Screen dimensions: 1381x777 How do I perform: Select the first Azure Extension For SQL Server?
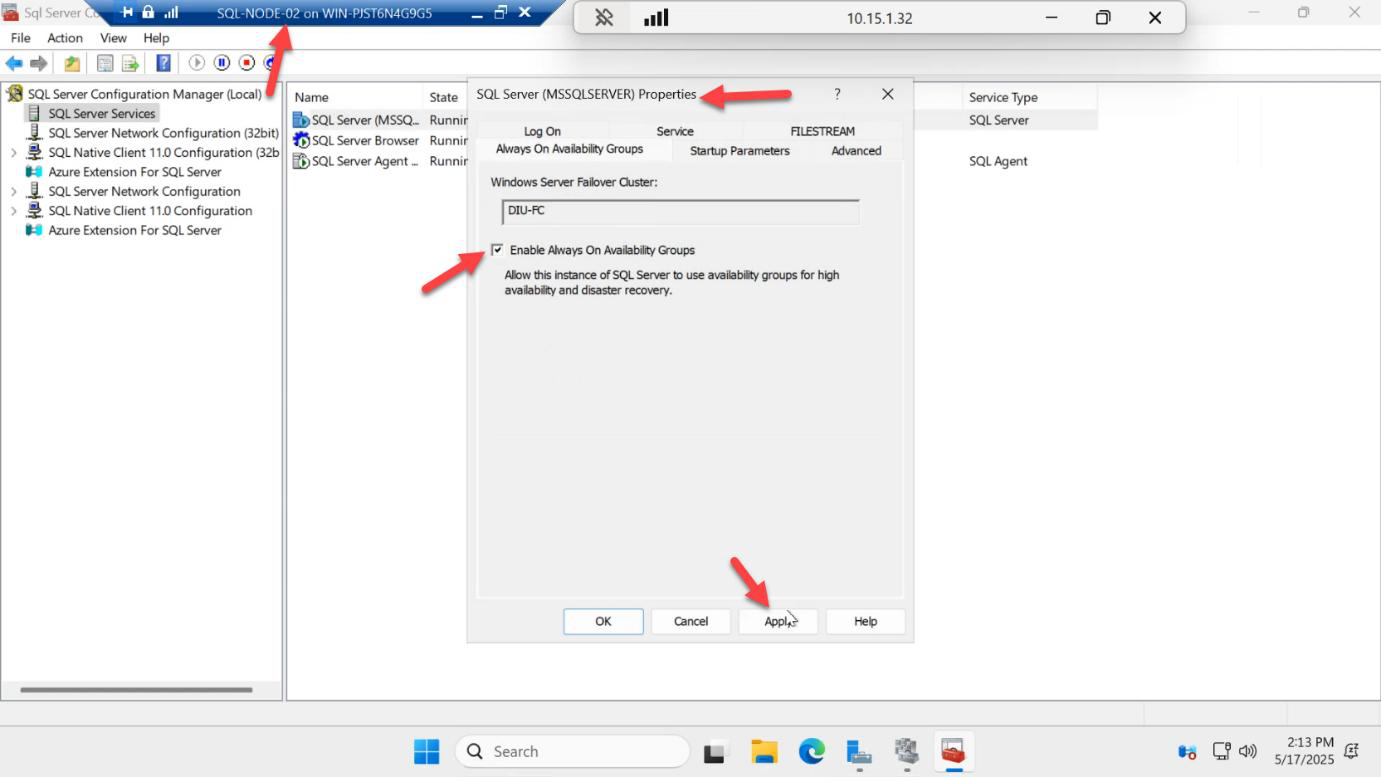click(135, 172)
